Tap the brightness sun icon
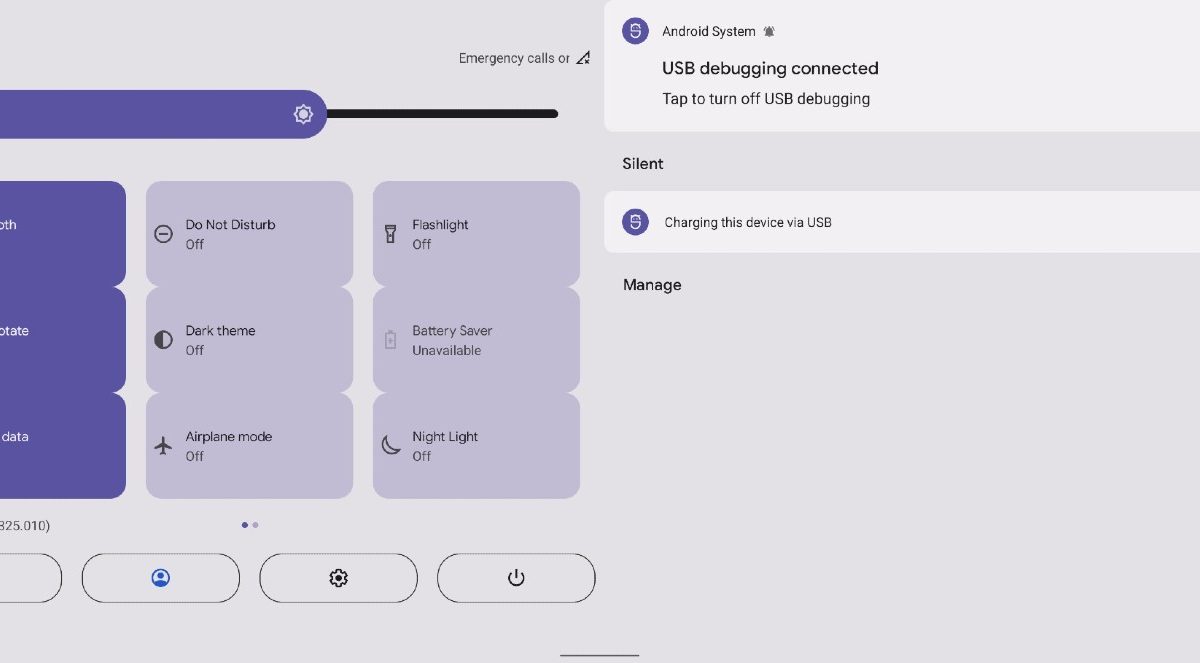This screenshot has height=663, width=1200. pos(303,114)
